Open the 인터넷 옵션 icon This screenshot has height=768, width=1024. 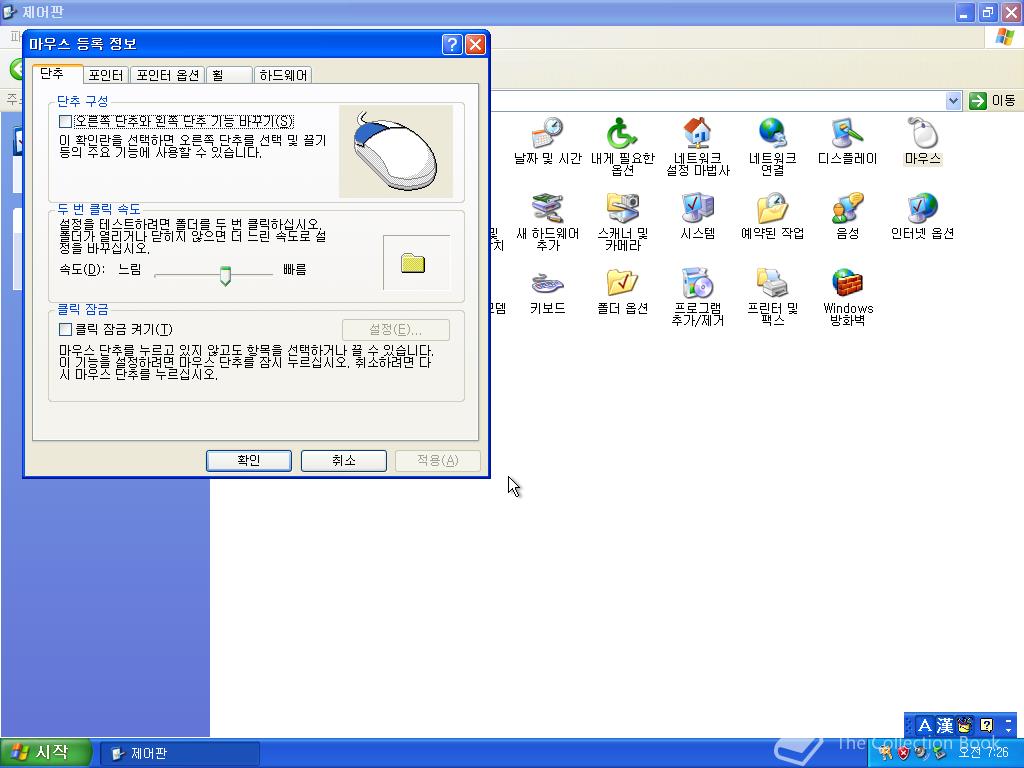[x=923, y=217]
